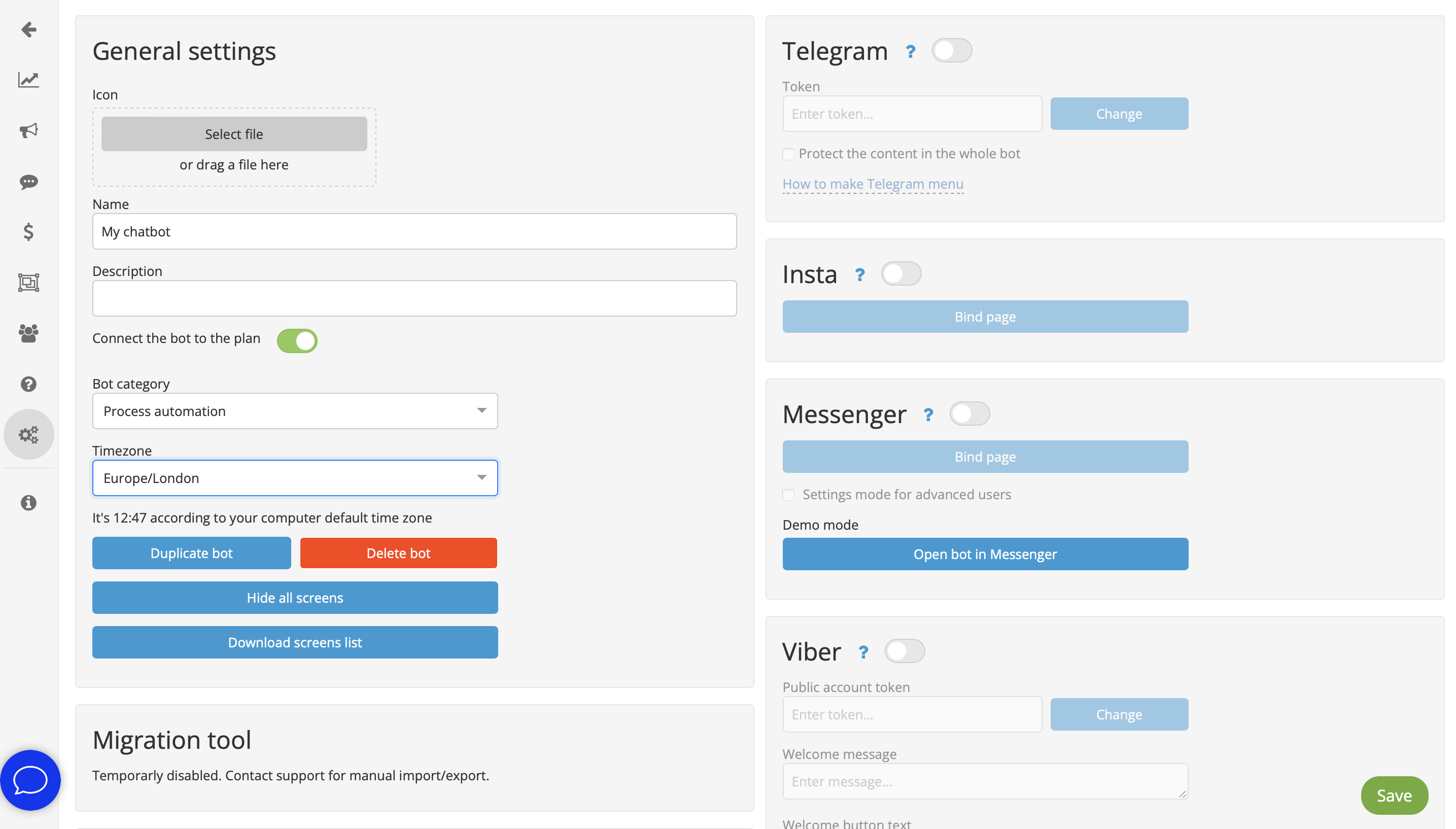Viewport: 1456px width, 829px height.
Task: Disable Connect the bot to plan toggle
Action: (x=297, y=340)
